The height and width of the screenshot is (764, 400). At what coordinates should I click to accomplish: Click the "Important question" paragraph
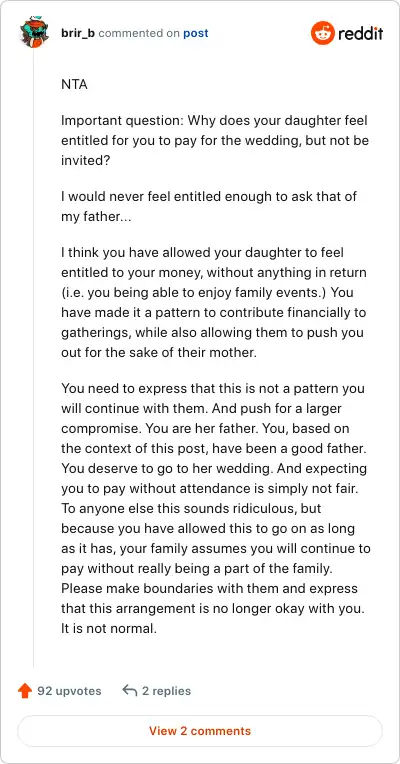(215, 141)
